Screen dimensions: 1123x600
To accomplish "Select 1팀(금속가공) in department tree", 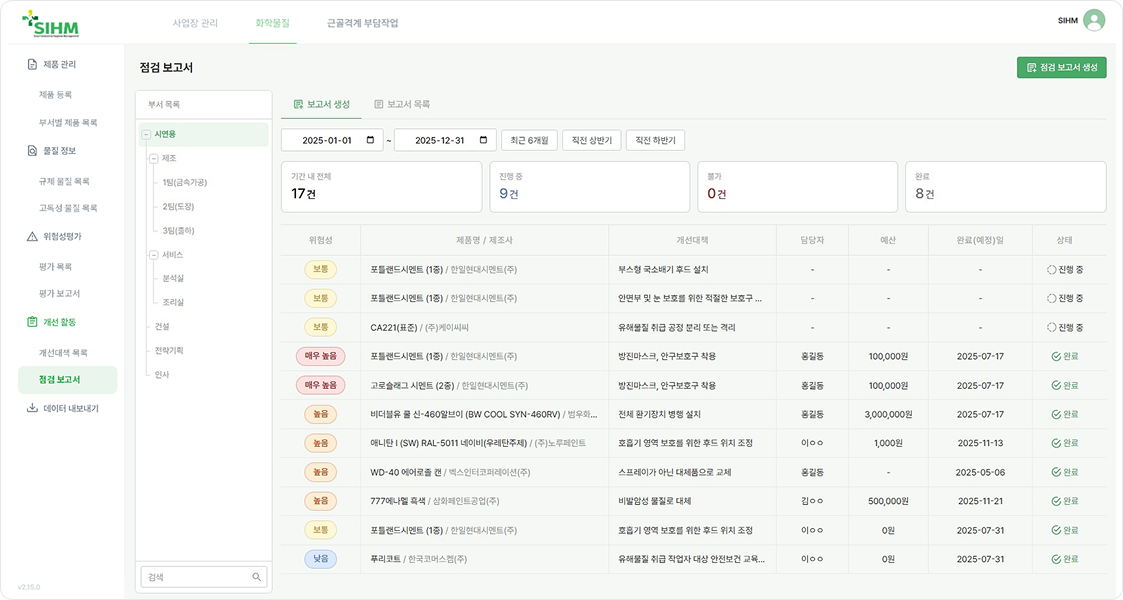I will click(185, 183).
